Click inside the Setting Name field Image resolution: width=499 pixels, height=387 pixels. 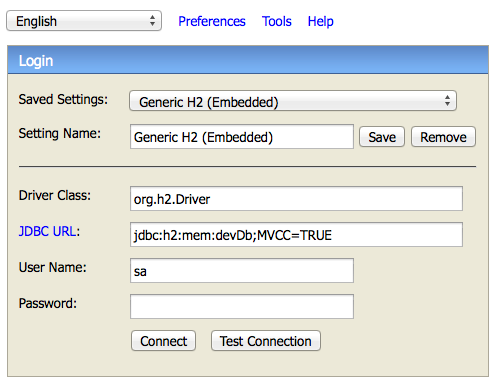242,137
